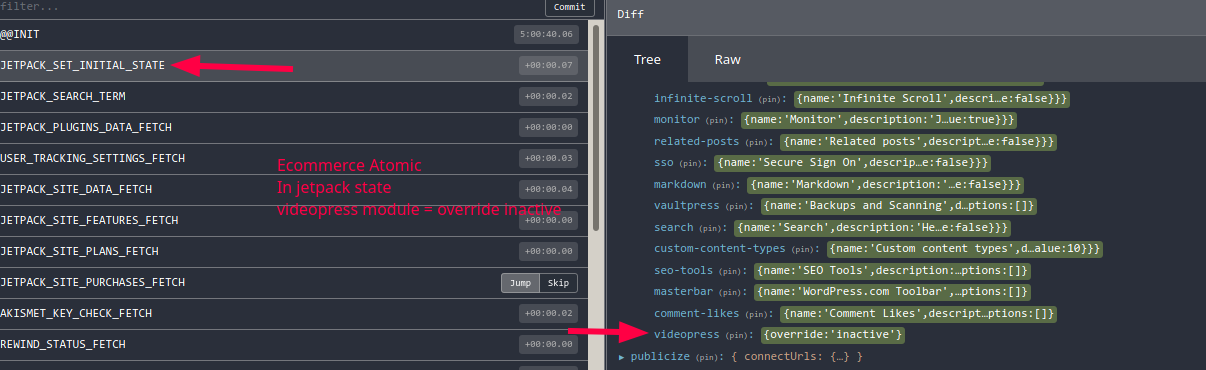Switch to the Tree tab

(646, 59)
